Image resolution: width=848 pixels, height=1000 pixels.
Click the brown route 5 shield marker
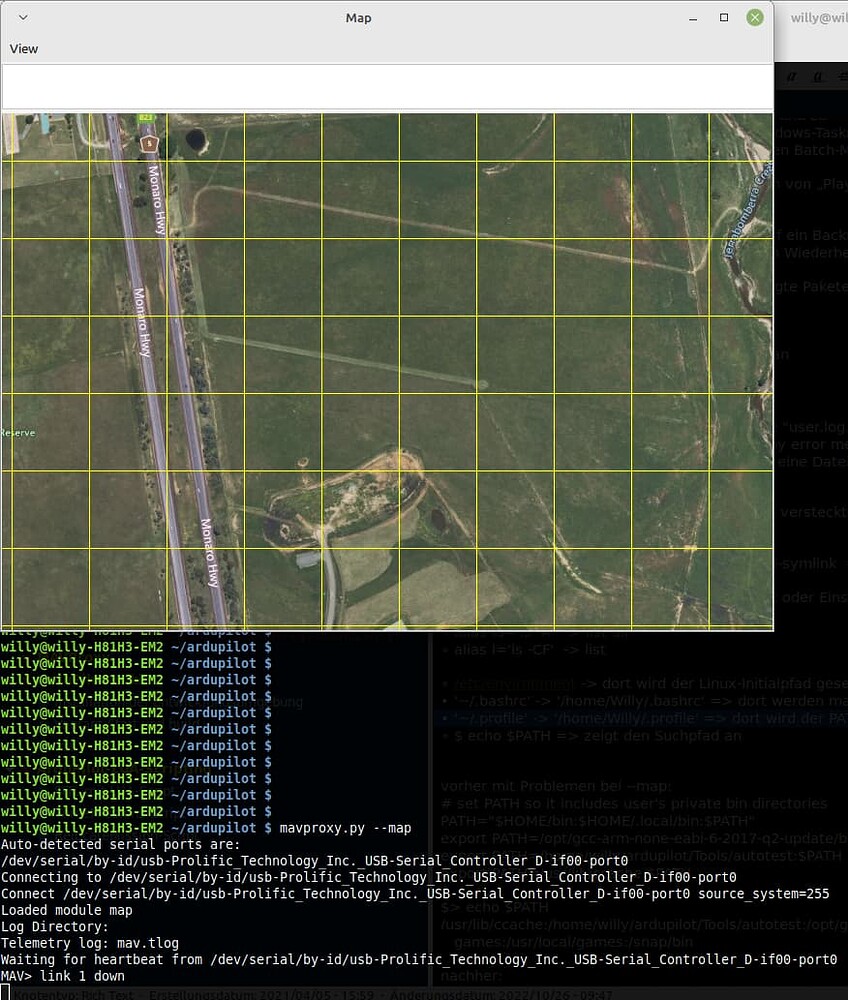point(149,143)
